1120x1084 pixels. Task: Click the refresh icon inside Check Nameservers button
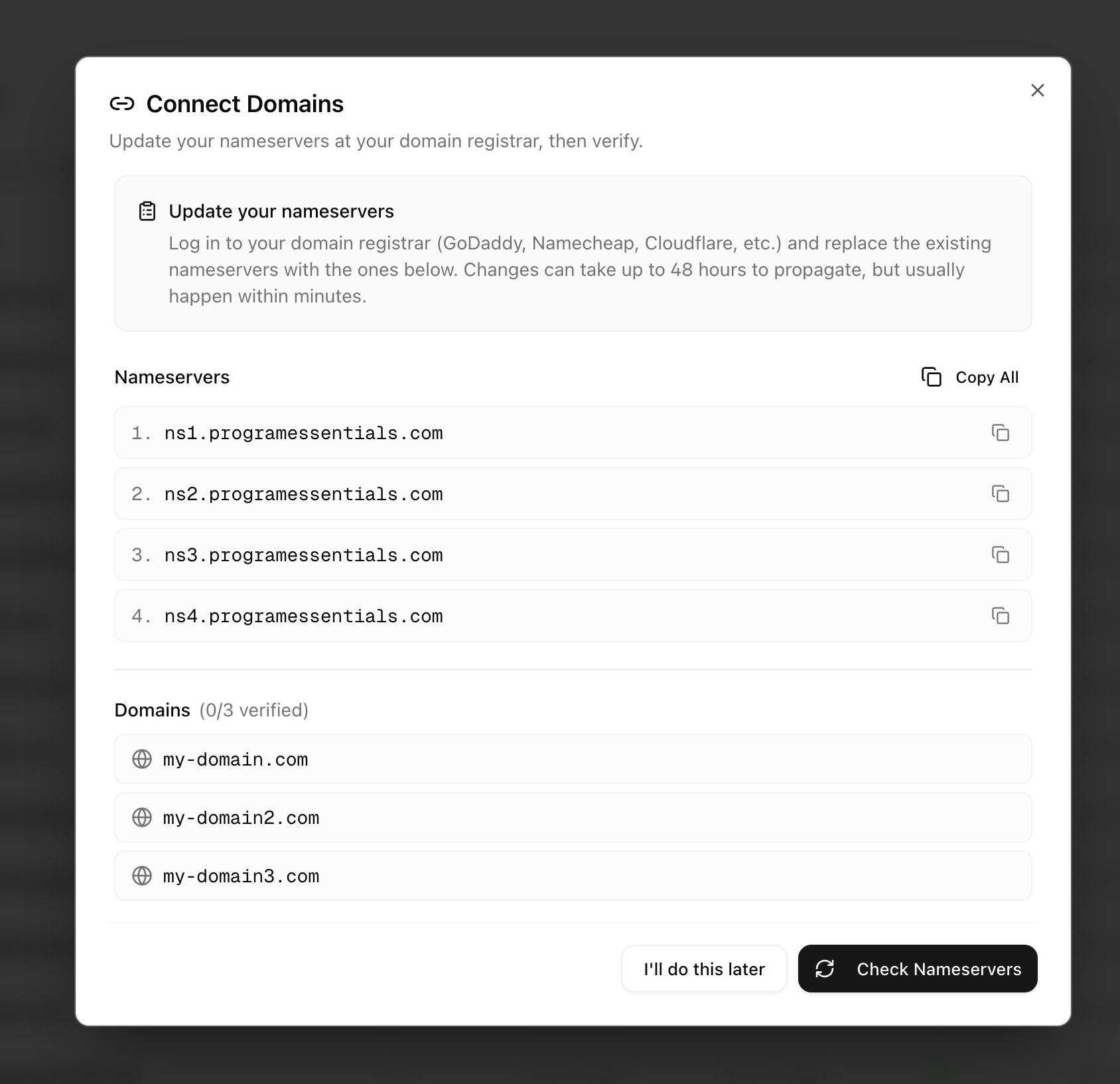pos(825,969)
